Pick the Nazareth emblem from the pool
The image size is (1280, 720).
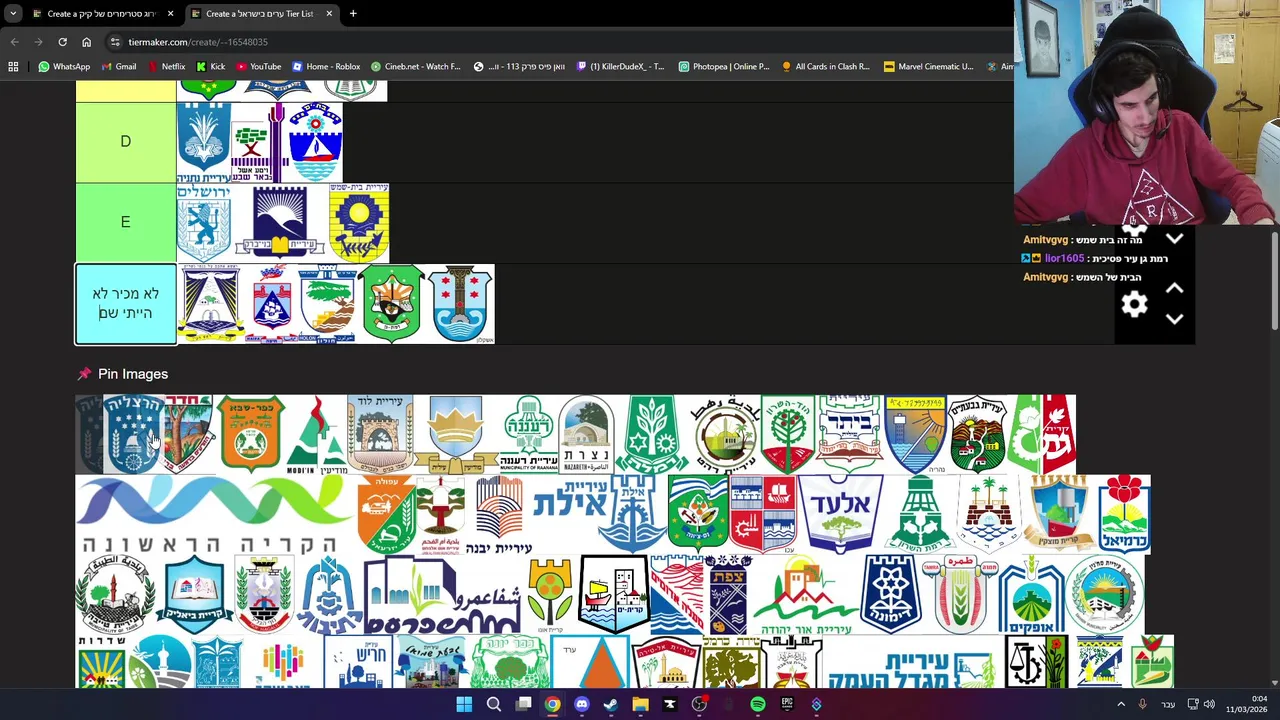pyautogui.click(x=586, y=434)
